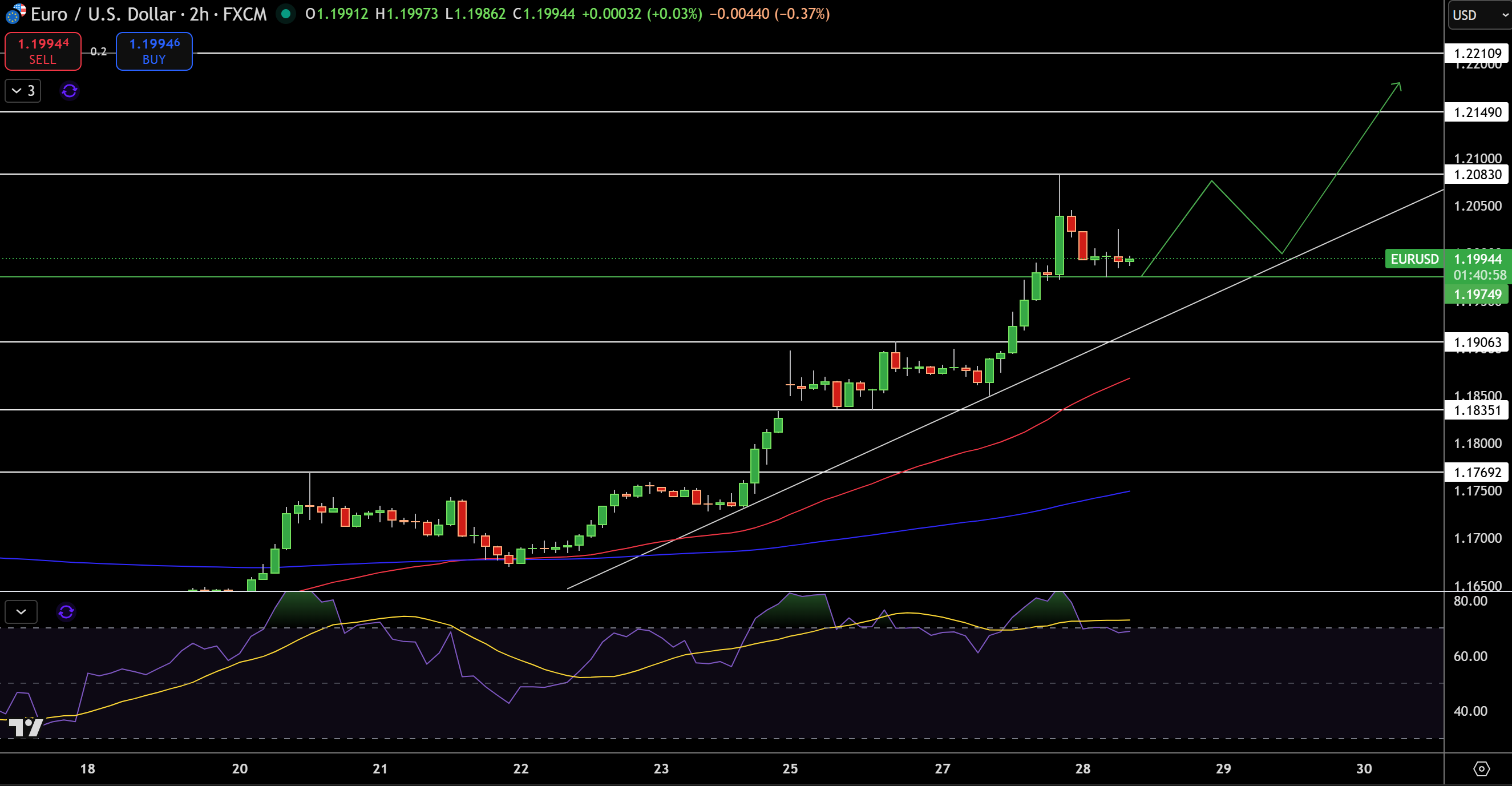Click the RSI pane purple refresh icon
The width and height of the screenshot is (1512, 786).
(x=66, y=612)
